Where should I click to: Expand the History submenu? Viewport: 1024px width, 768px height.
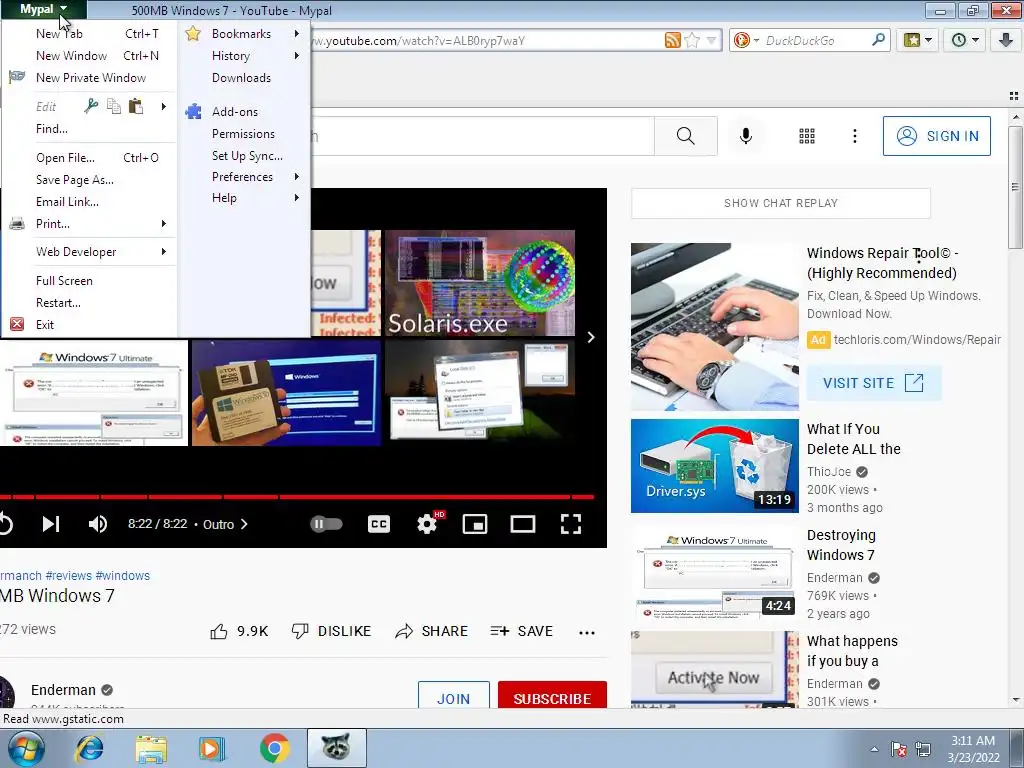click(x=244, y=56)
